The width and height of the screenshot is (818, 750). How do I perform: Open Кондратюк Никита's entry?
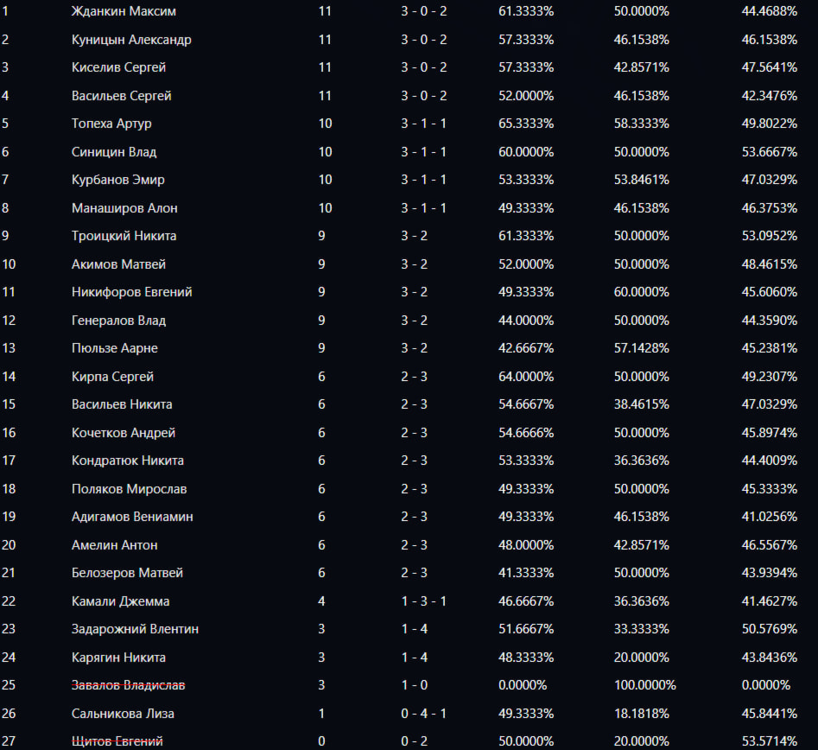[127, 461]
